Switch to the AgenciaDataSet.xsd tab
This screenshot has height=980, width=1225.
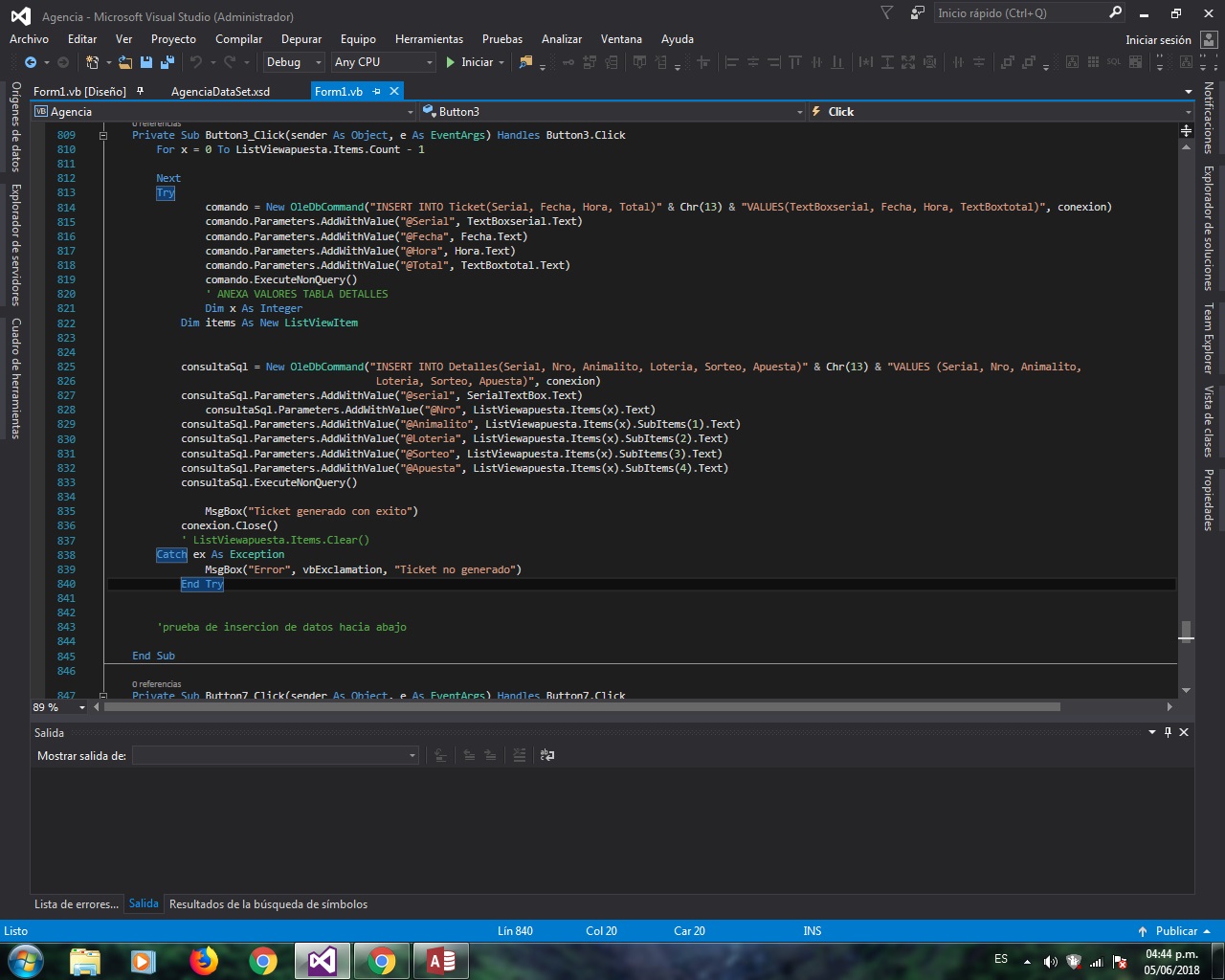pos(220,92)
